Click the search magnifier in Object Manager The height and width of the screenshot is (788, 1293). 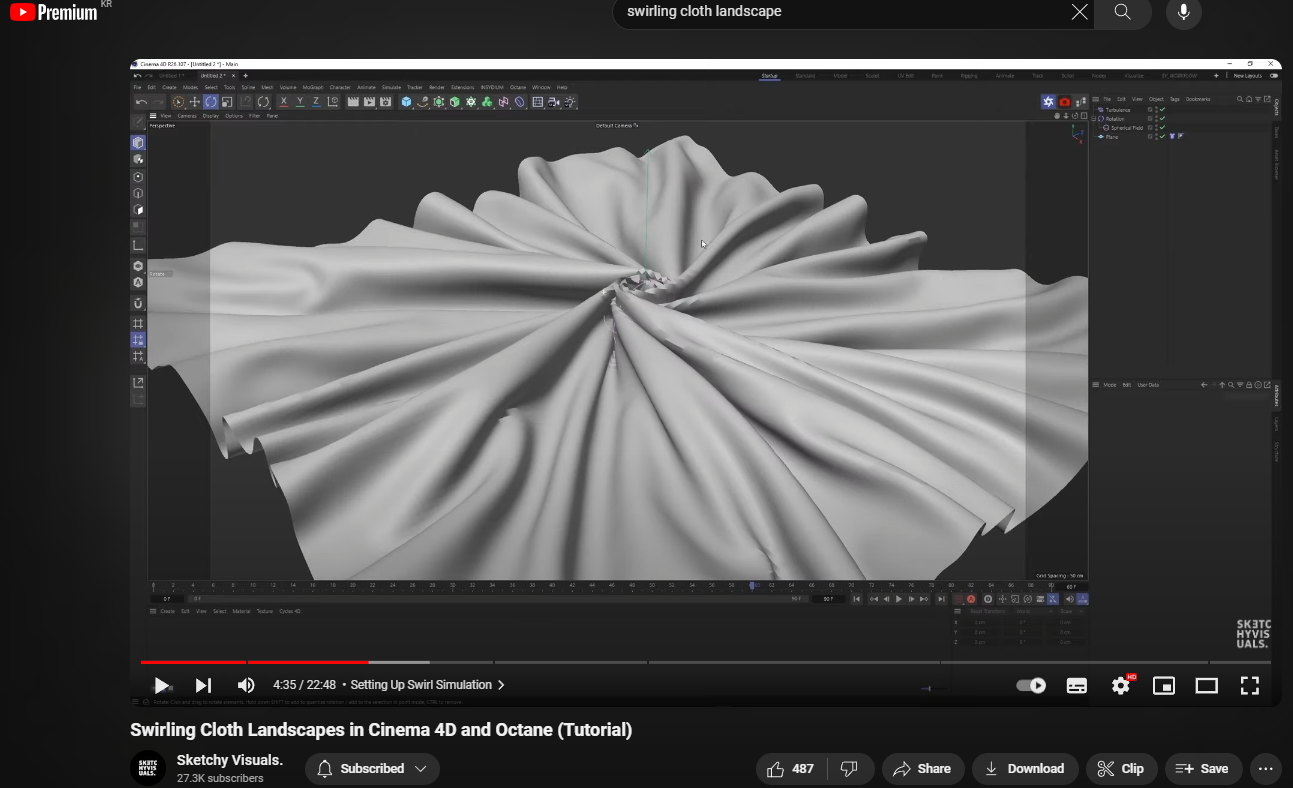[1240, 99]
